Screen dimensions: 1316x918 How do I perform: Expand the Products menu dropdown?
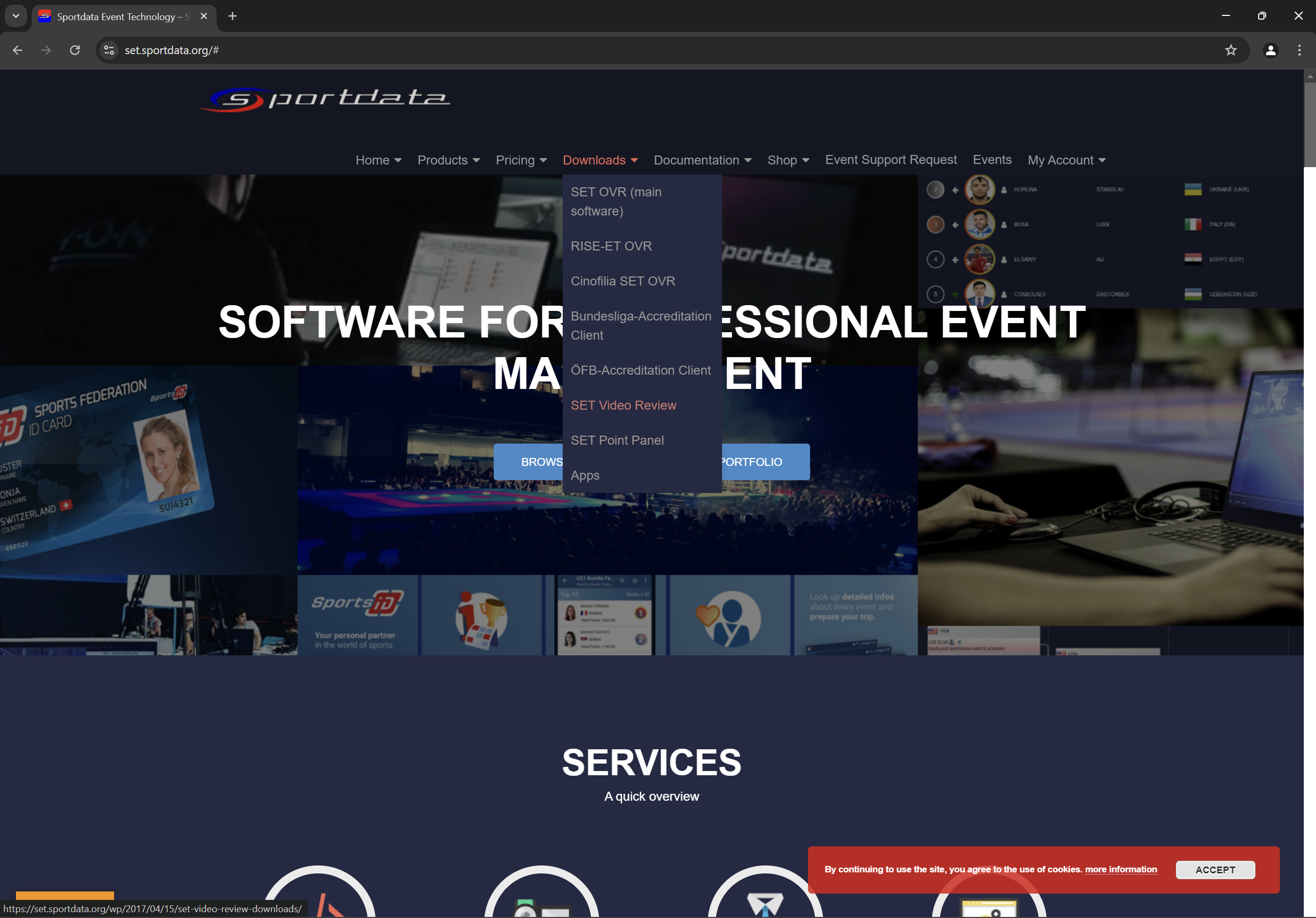click(448, 160)
